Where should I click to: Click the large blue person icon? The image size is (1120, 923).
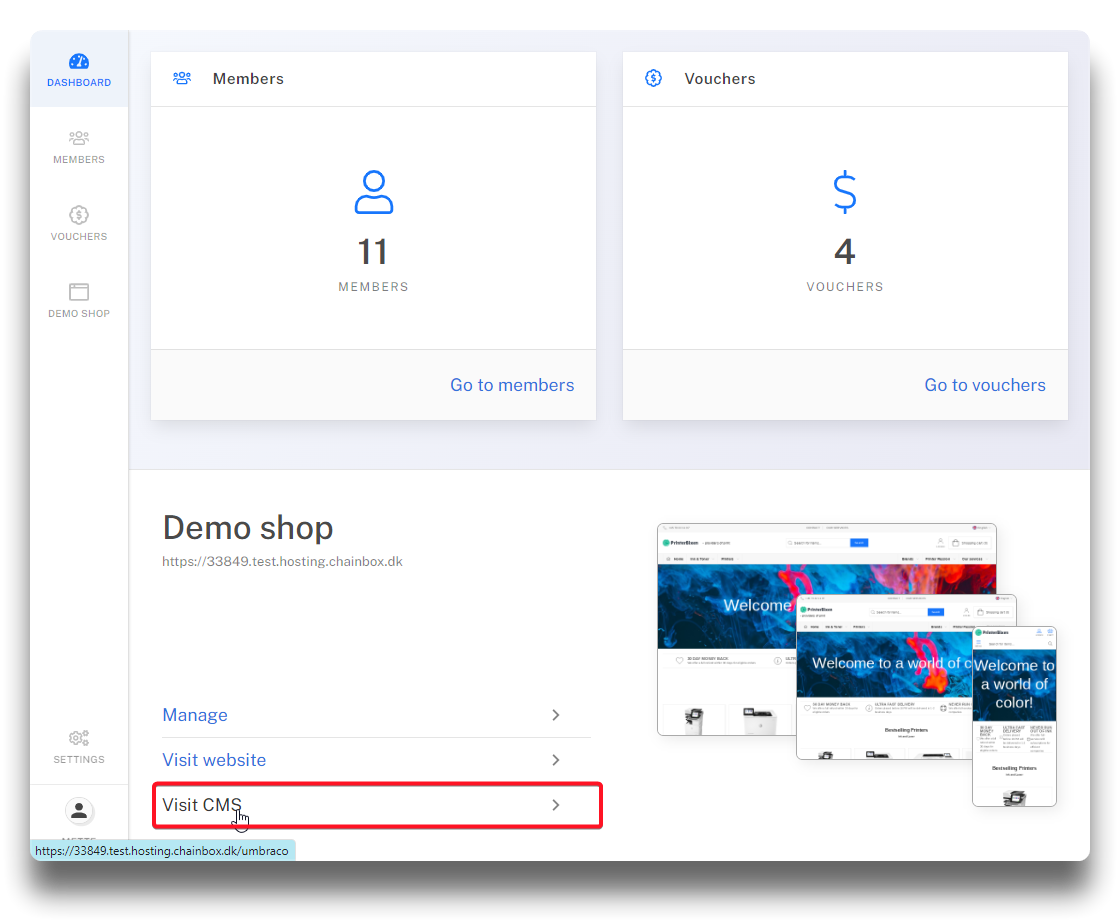coord(373,192)
